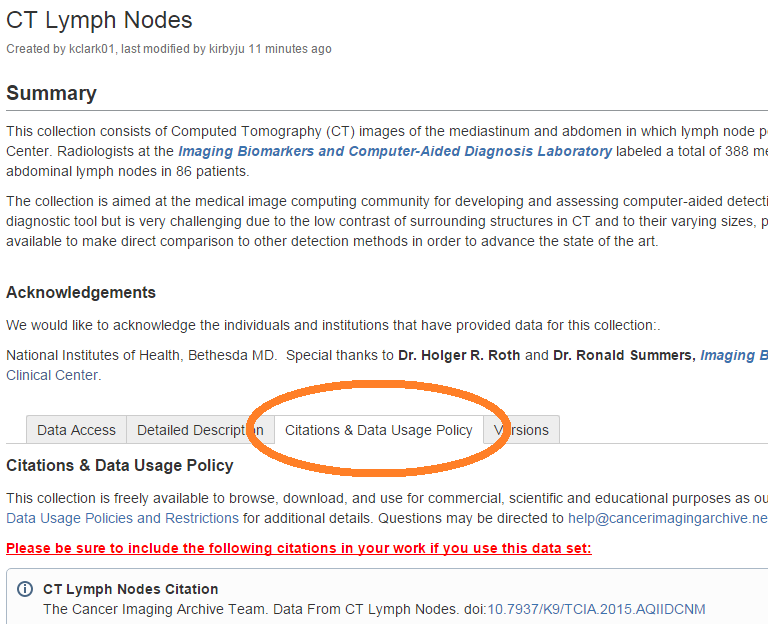
Task: Click the Summary section heading
Action: click(51, 93)
